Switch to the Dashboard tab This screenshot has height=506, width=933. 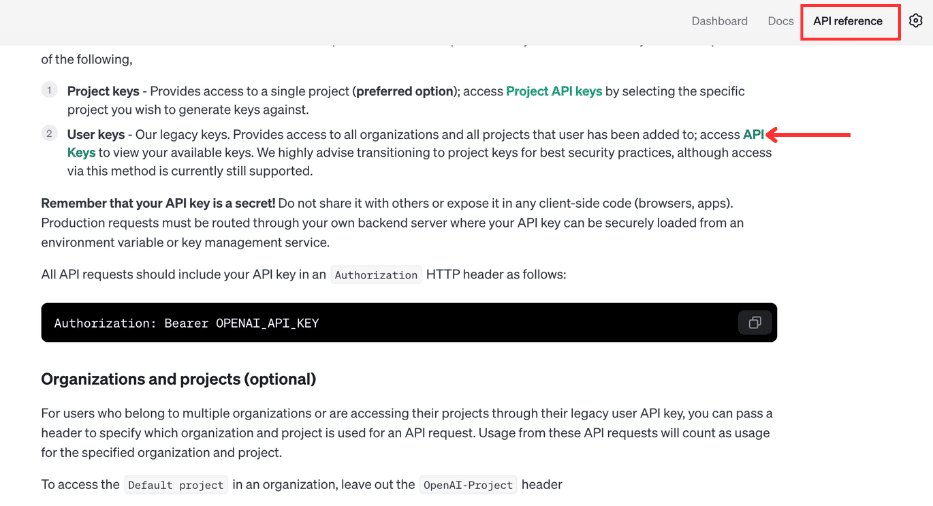point(719,21)
